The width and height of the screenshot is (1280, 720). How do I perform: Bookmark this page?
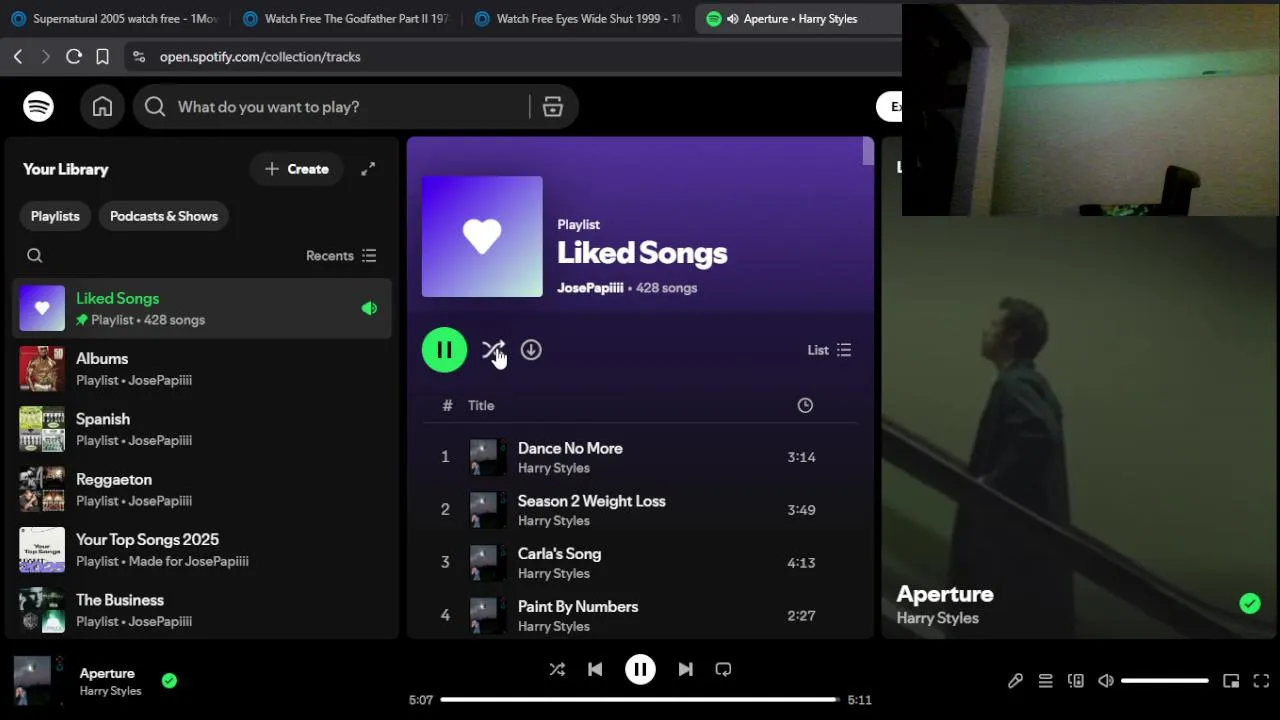[102, 57]
